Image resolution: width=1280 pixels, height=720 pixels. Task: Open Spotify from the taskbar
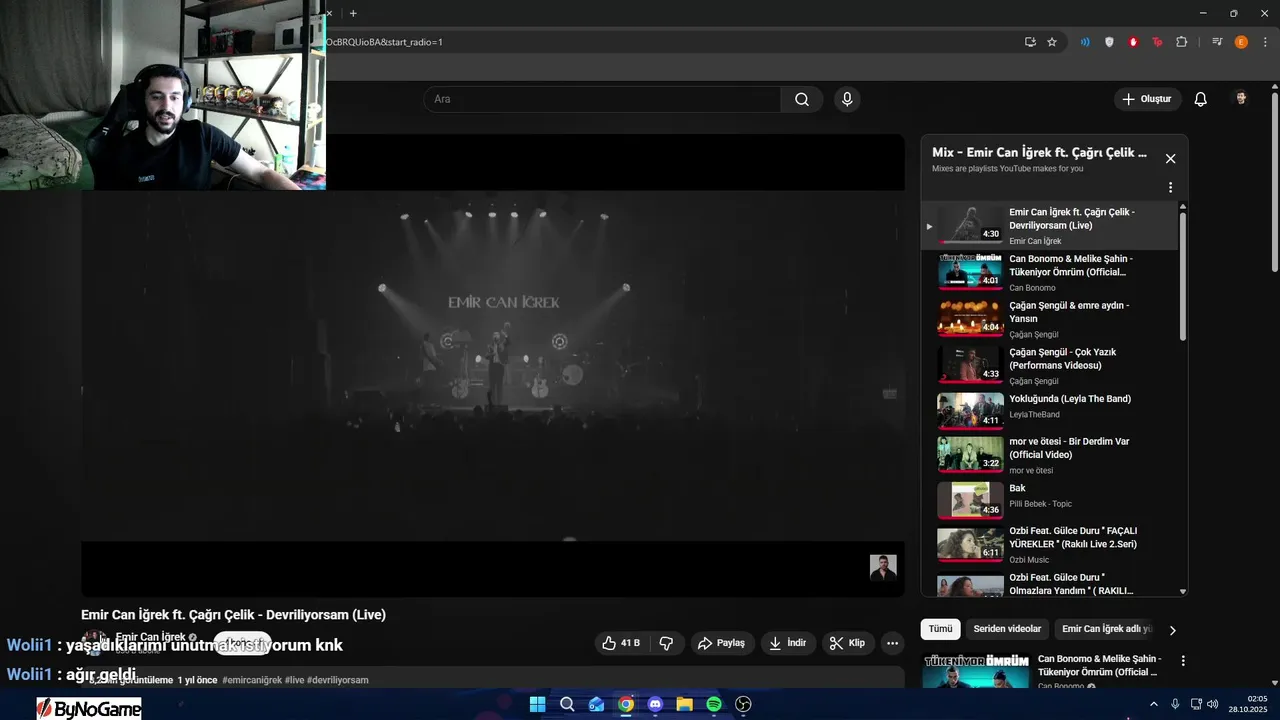714,704
